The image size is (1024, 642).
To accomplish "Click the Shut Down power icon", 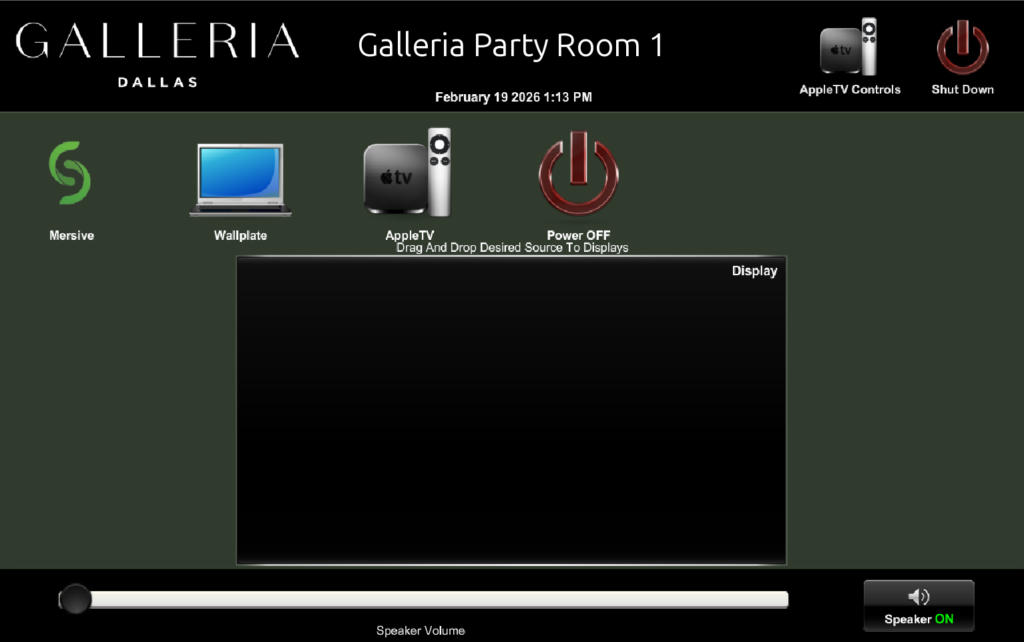I will (x=962, y=49).
